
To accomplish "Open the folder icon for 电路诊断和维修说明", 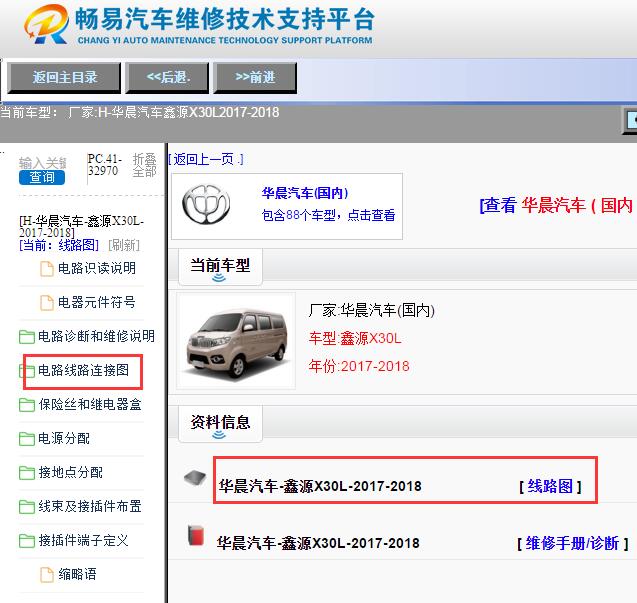I will click(x=27, y=336).
